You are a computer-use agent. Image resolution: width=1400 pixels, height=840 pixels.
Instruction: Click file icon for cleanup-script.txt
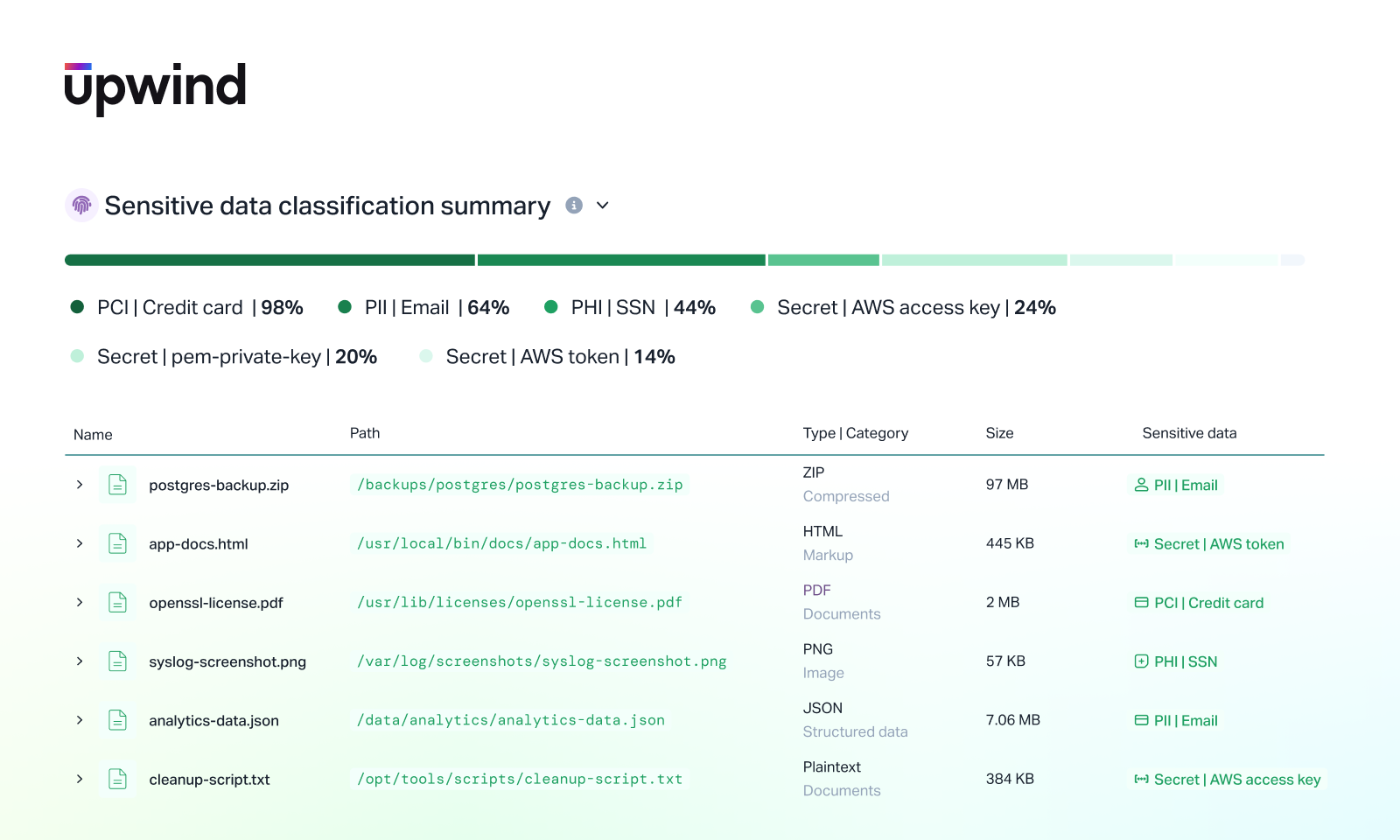pyautogui.click(x=117, y=779)
